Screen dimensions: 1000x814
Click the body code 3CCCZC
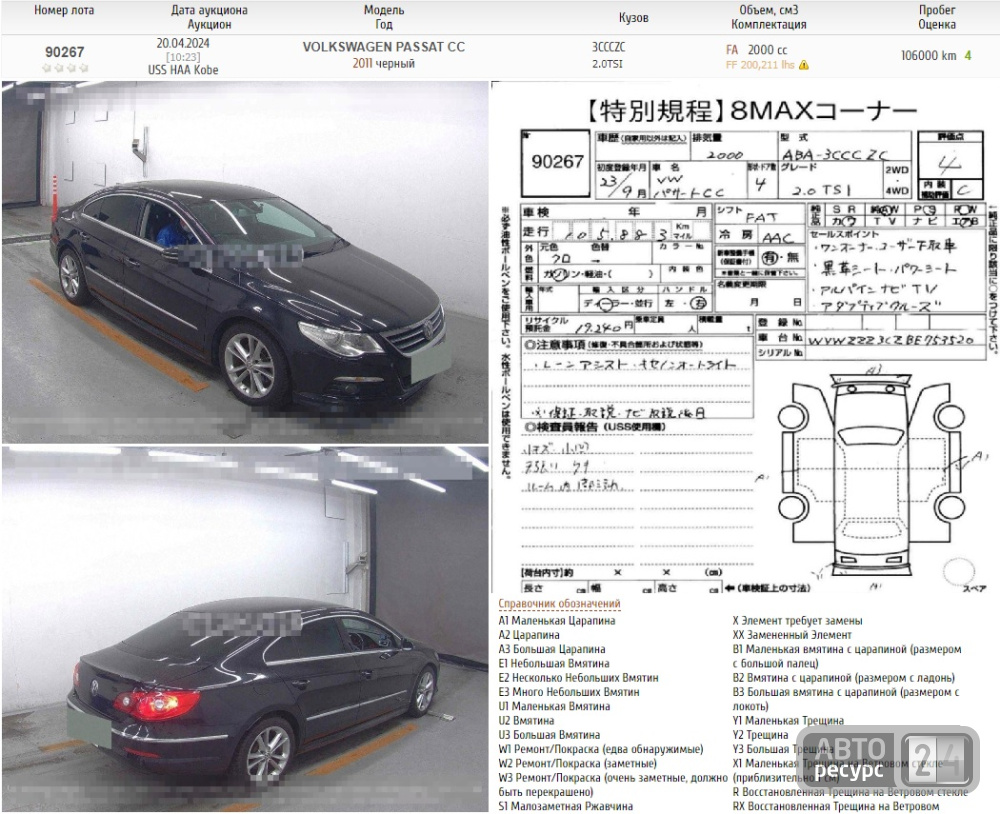tap(608, 47)
